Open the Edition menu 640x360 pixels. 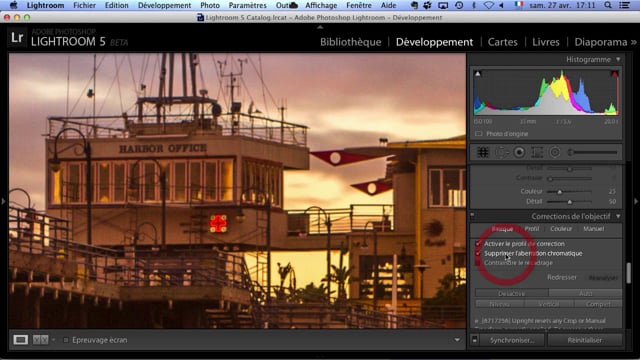tap(116, 5)
